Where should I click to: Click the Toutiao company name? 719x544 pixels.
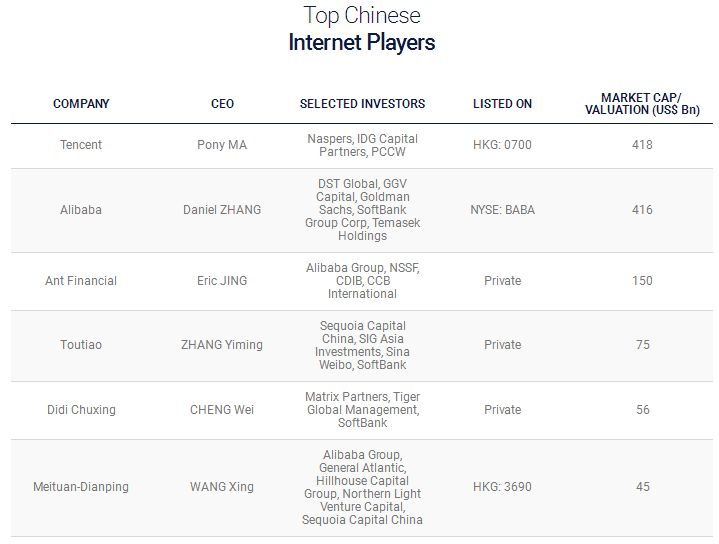(x=81, y=345)
